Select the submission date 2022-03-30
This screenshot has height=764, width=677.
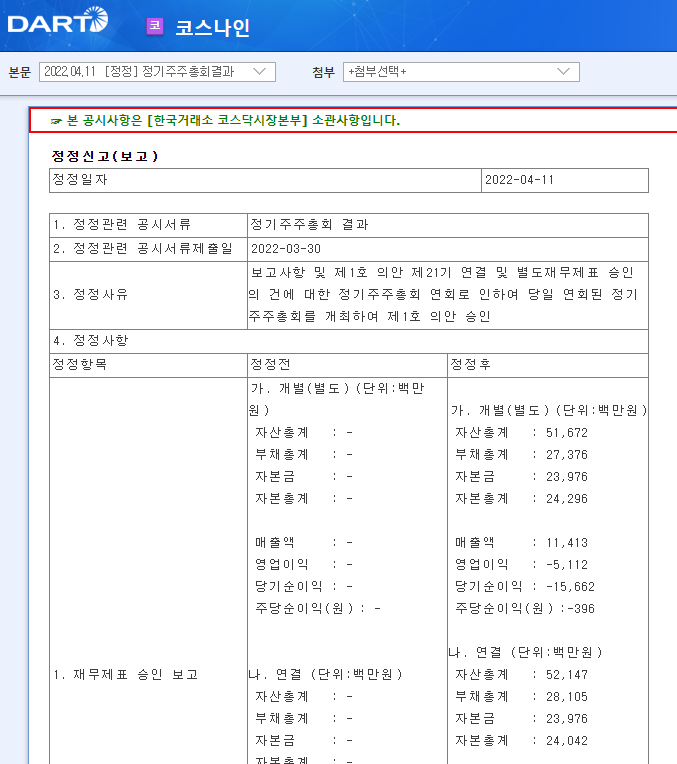[286, 248]
